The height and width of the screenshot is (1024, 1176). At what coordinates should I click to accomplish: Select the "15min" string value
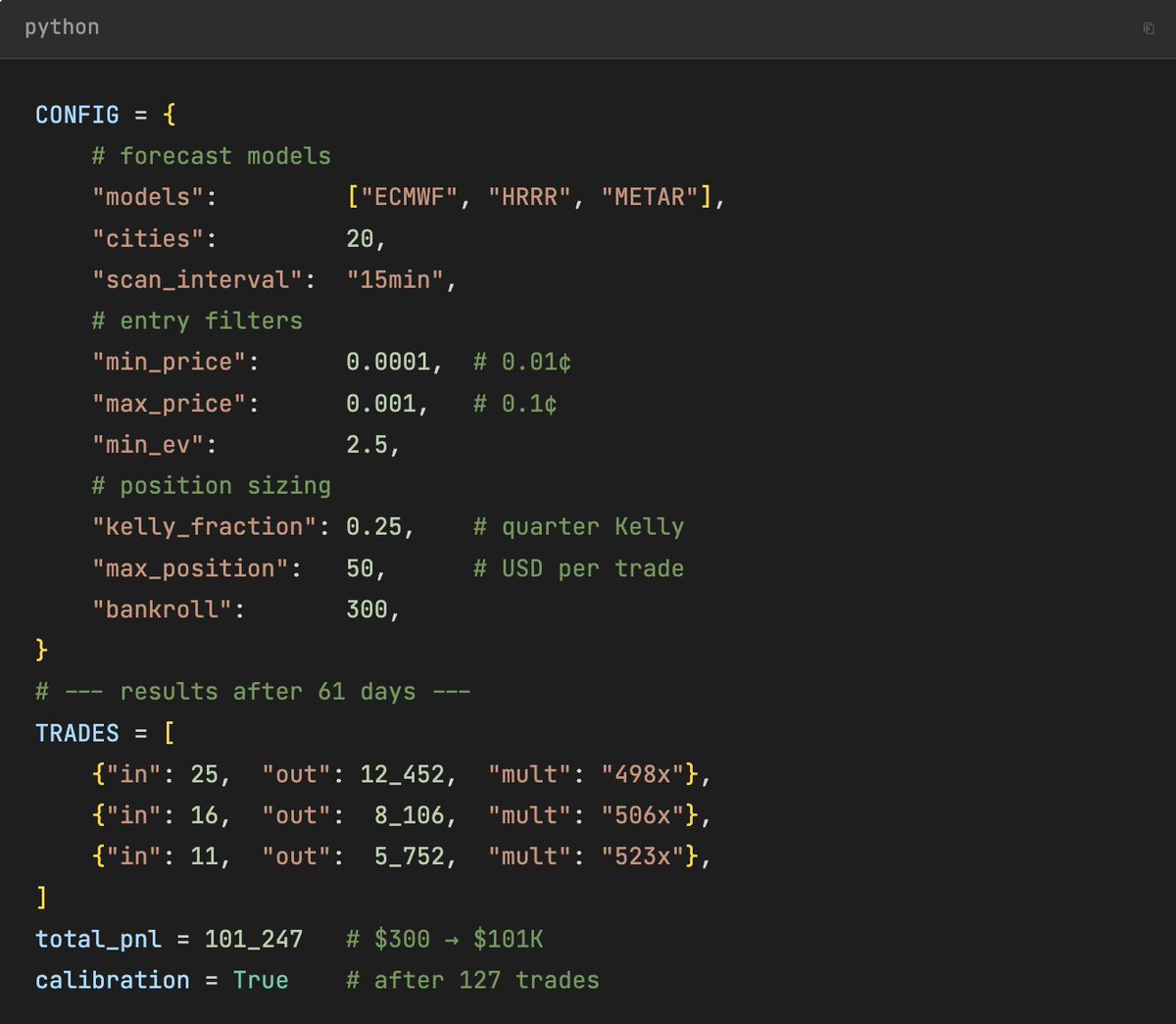click(x=395, y=279)
